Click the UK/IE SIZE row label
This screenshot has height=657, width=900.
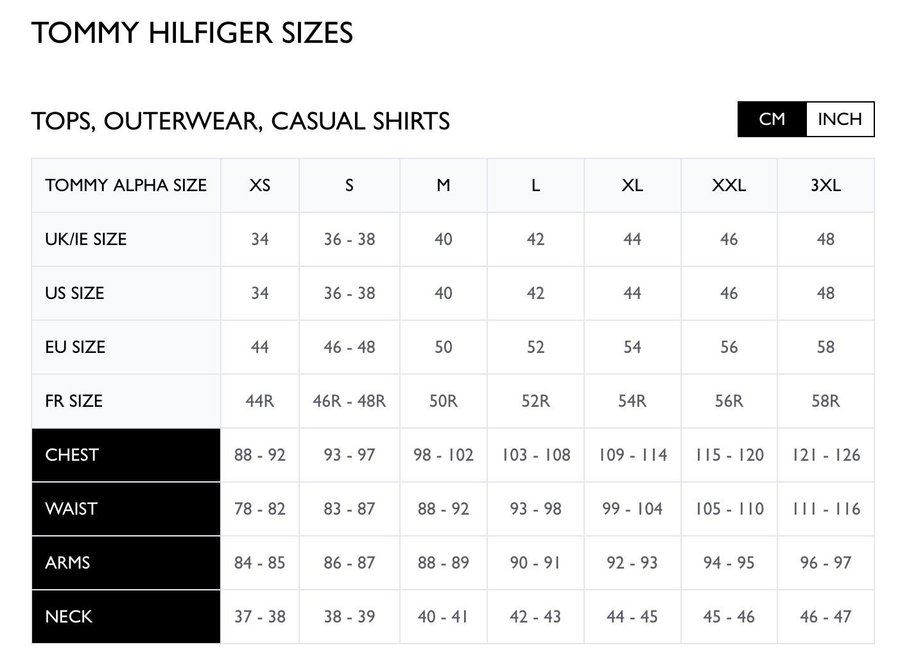click(126, 239)
